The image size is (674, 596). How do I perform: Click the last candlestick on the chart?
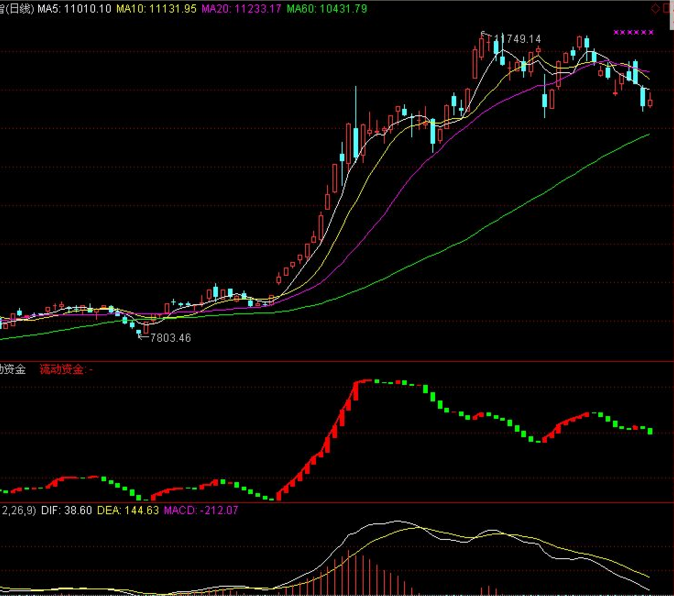click(650, 101)
